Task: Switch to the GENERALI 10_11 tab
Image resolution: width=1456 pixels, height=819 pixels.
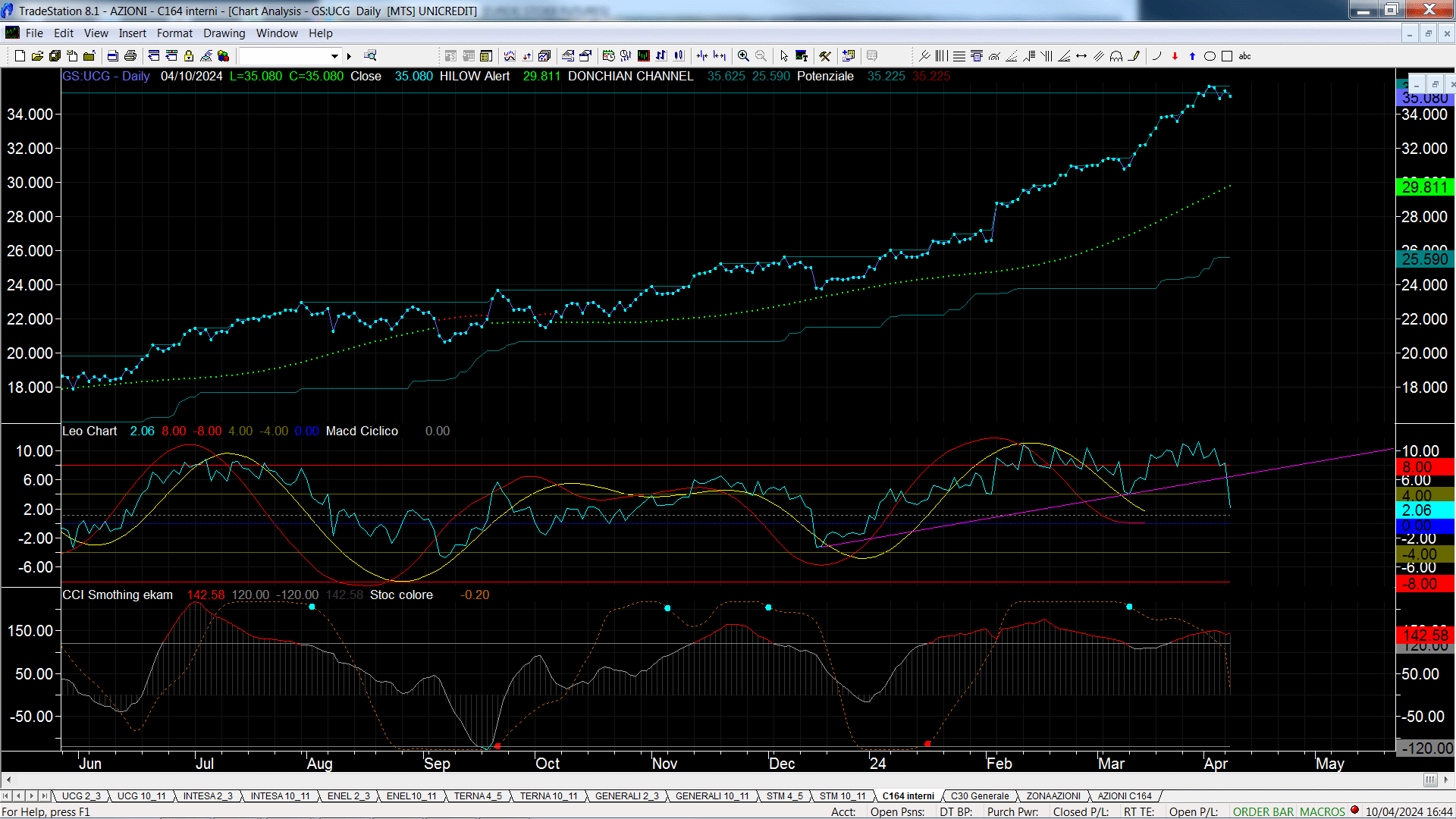Action: 712,795
